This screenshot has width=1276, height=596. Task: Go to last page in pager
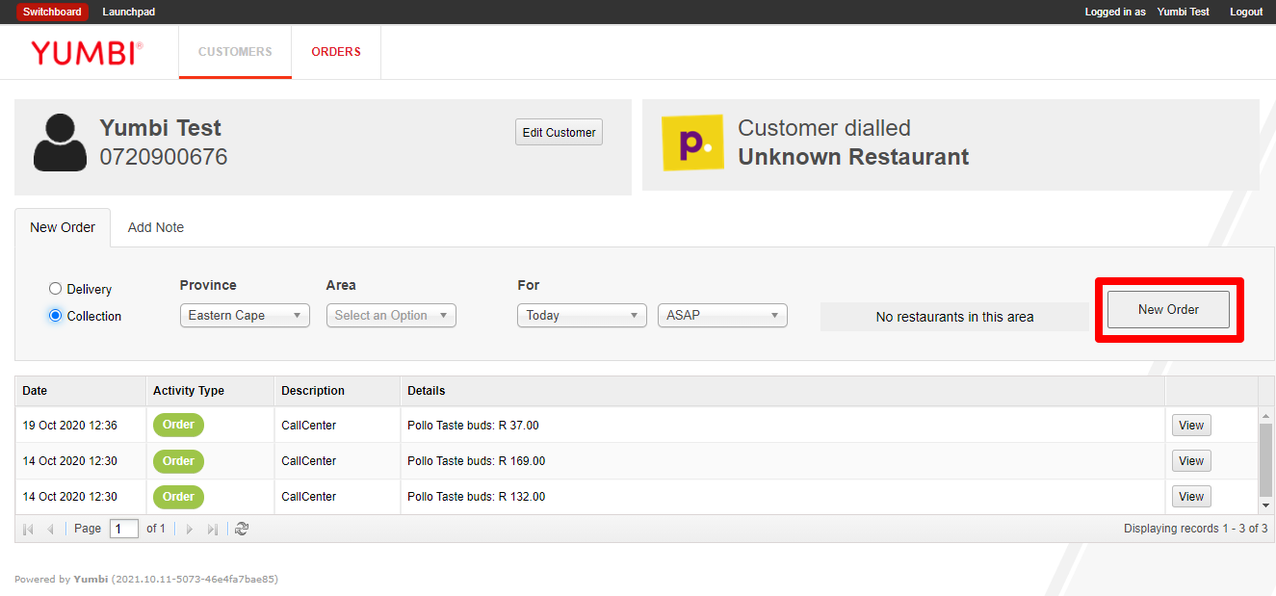coord(212,529)
